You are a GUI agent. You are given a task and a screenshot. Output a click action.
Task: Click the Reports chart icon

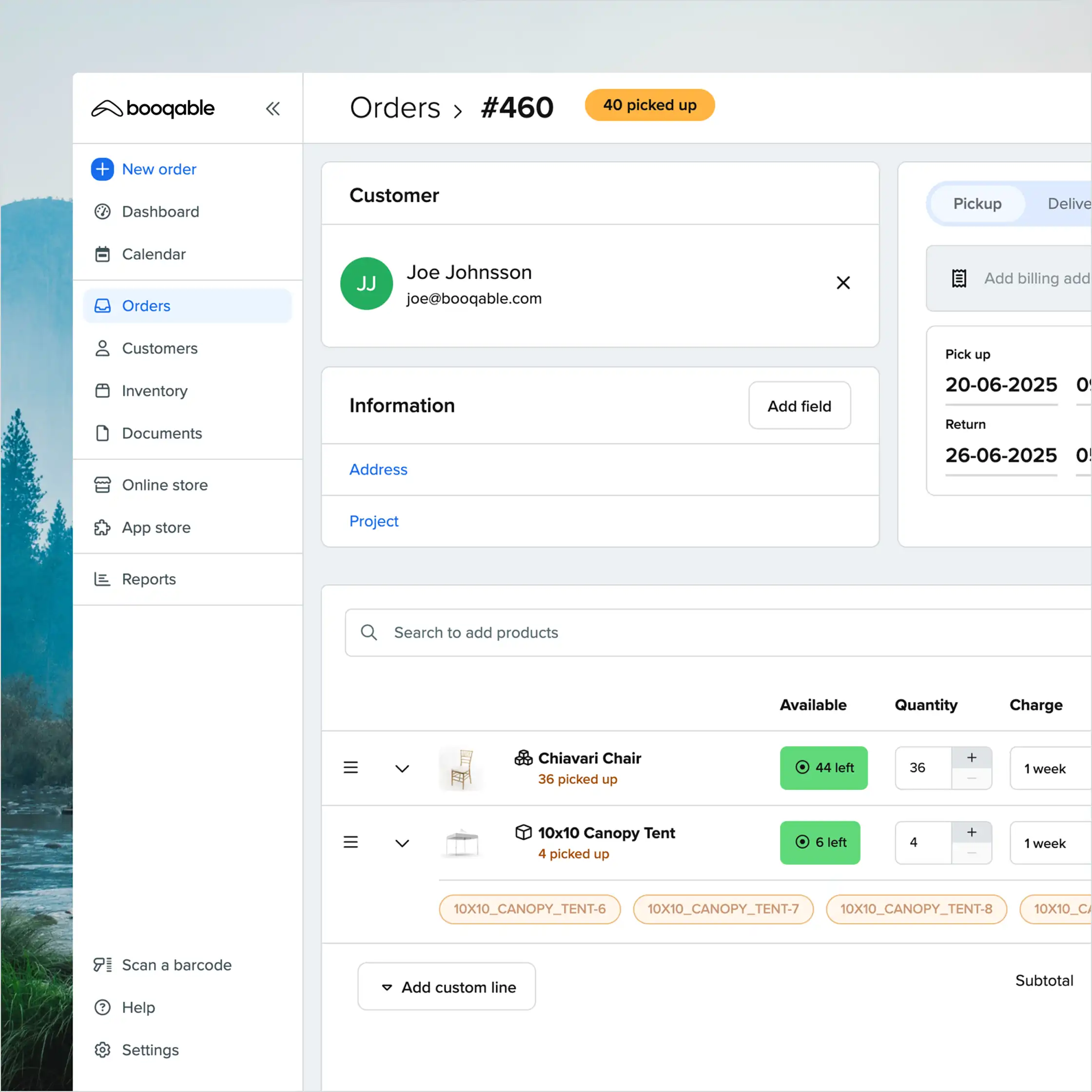click(102, 579)
